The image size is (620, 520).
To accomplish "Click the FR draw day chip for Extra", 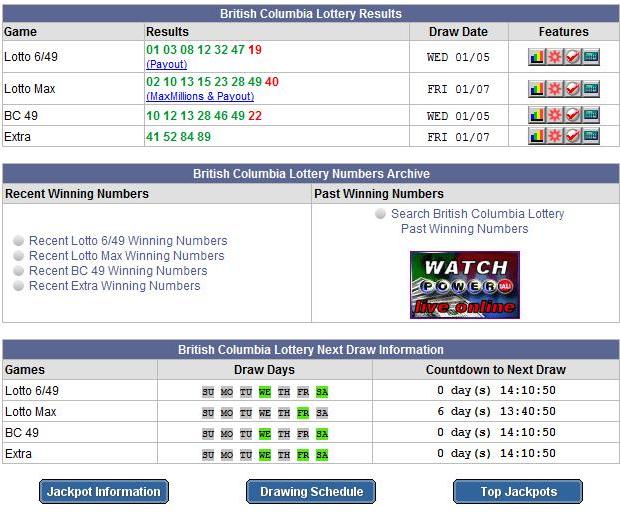I will pyautogui.click(x=303, y=455).
